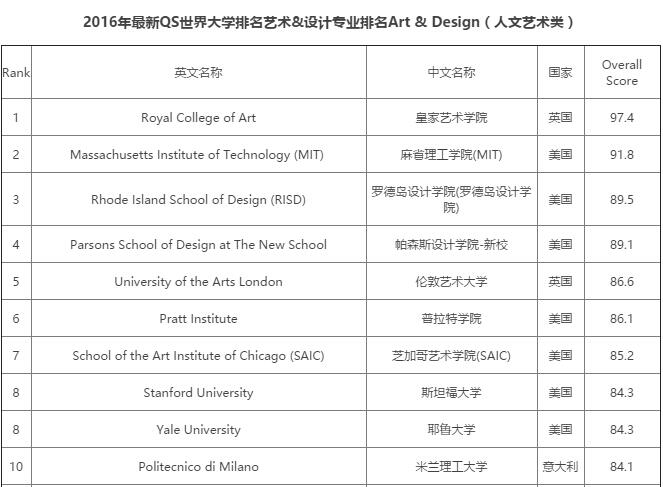Click the 'Yale University' cell

pos(198,430)
